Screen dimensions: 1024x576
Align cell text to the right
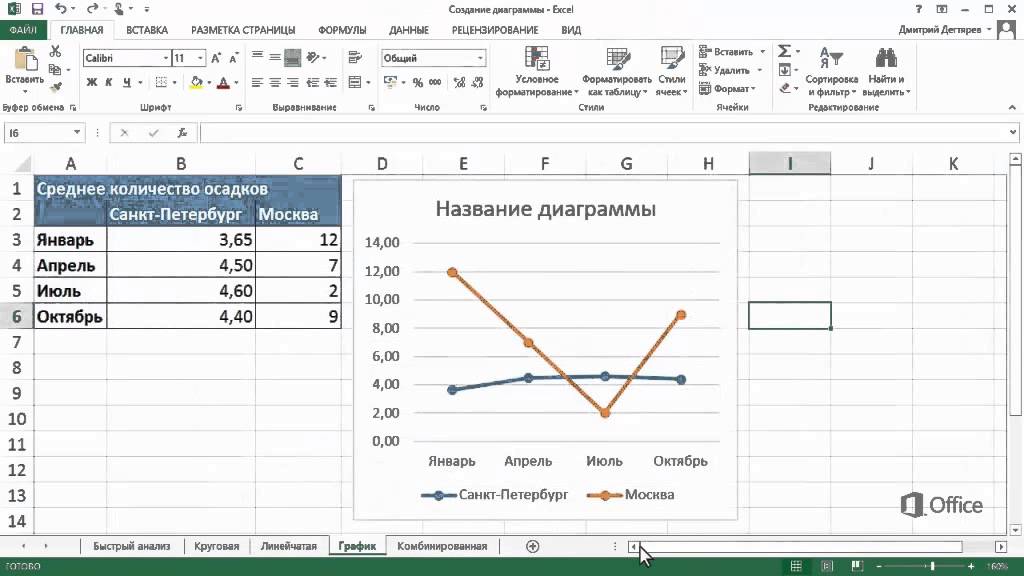pos(293,82)
